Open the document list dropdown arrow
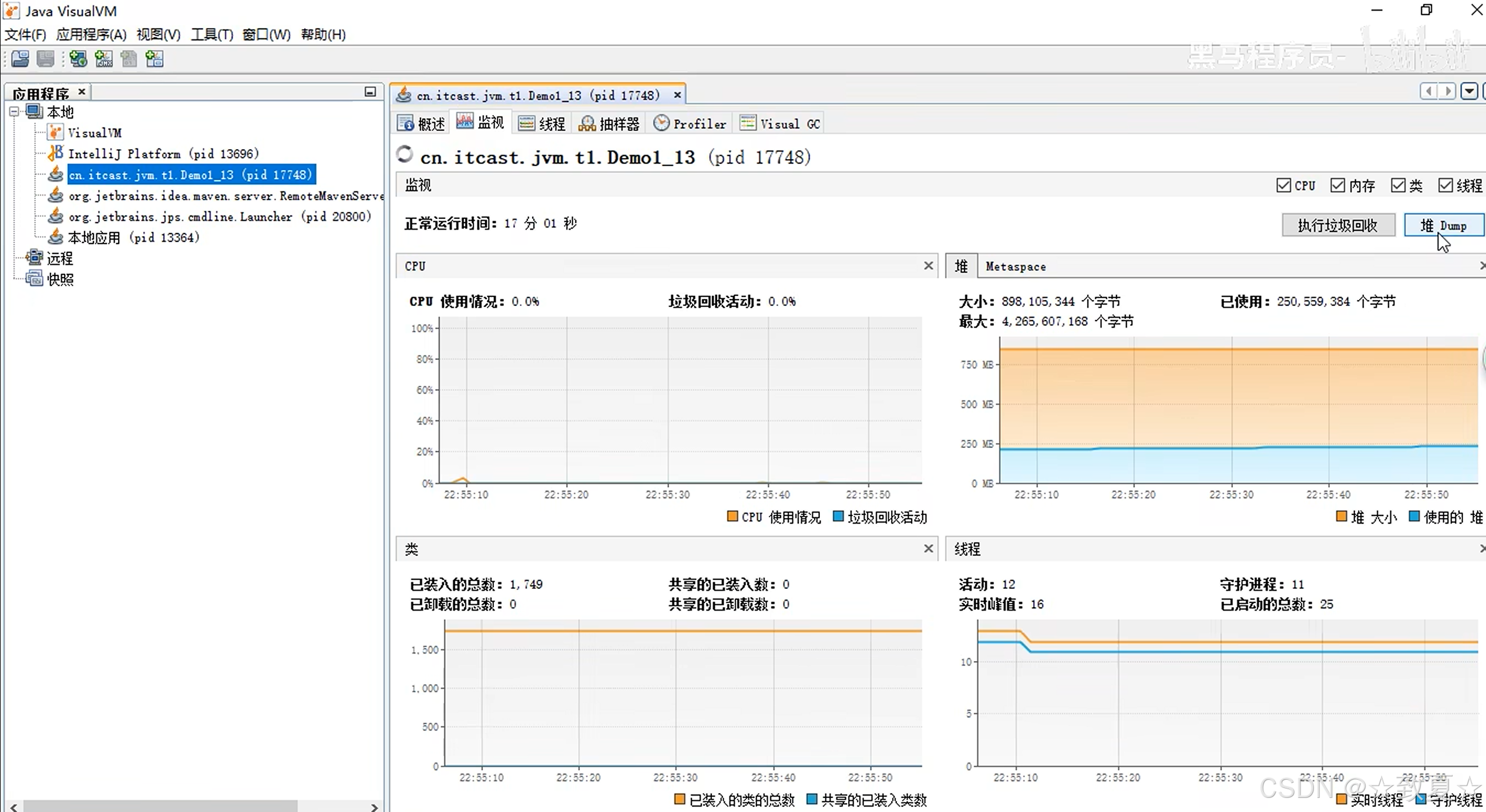1486x812 pixels. [x=1469, y=92]
